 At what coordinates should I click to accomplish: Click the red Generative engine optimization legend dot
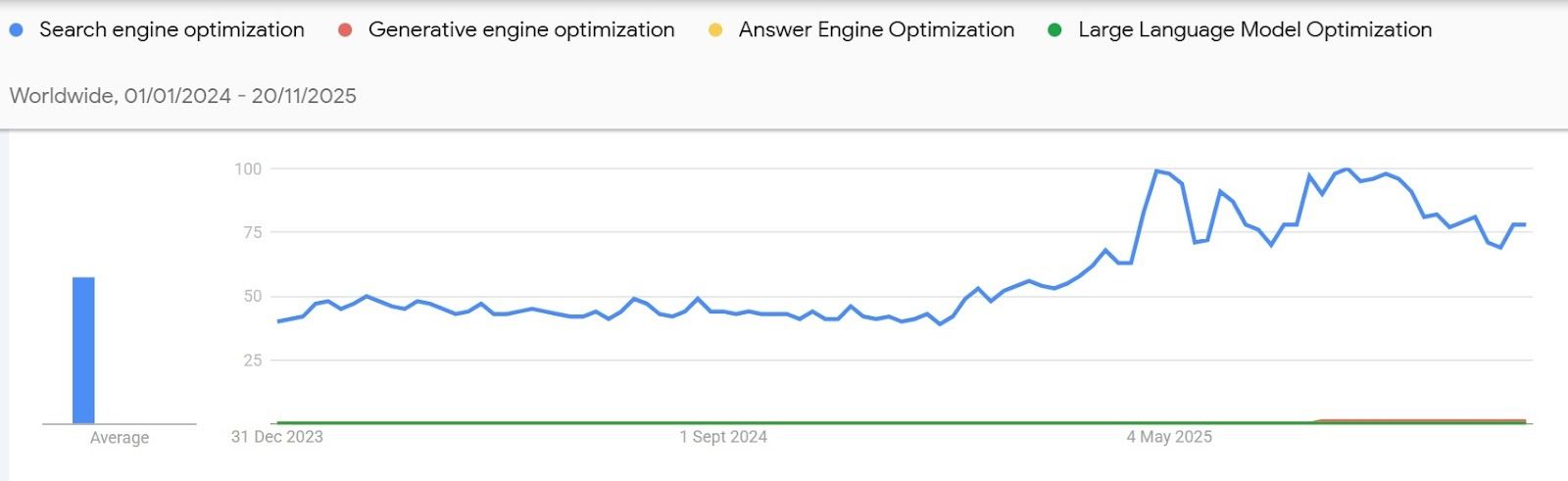coord(345,30)
